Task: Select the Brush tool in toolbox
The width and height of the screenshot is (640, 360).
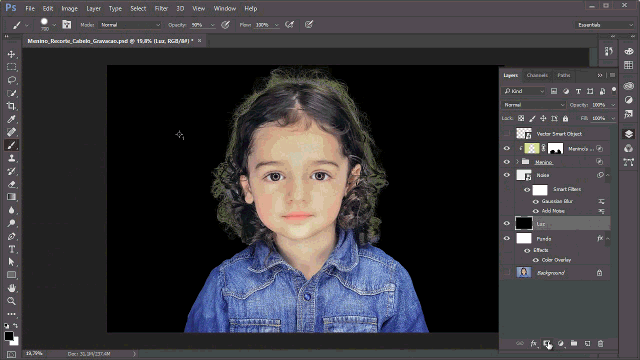Action: [11, 145]
